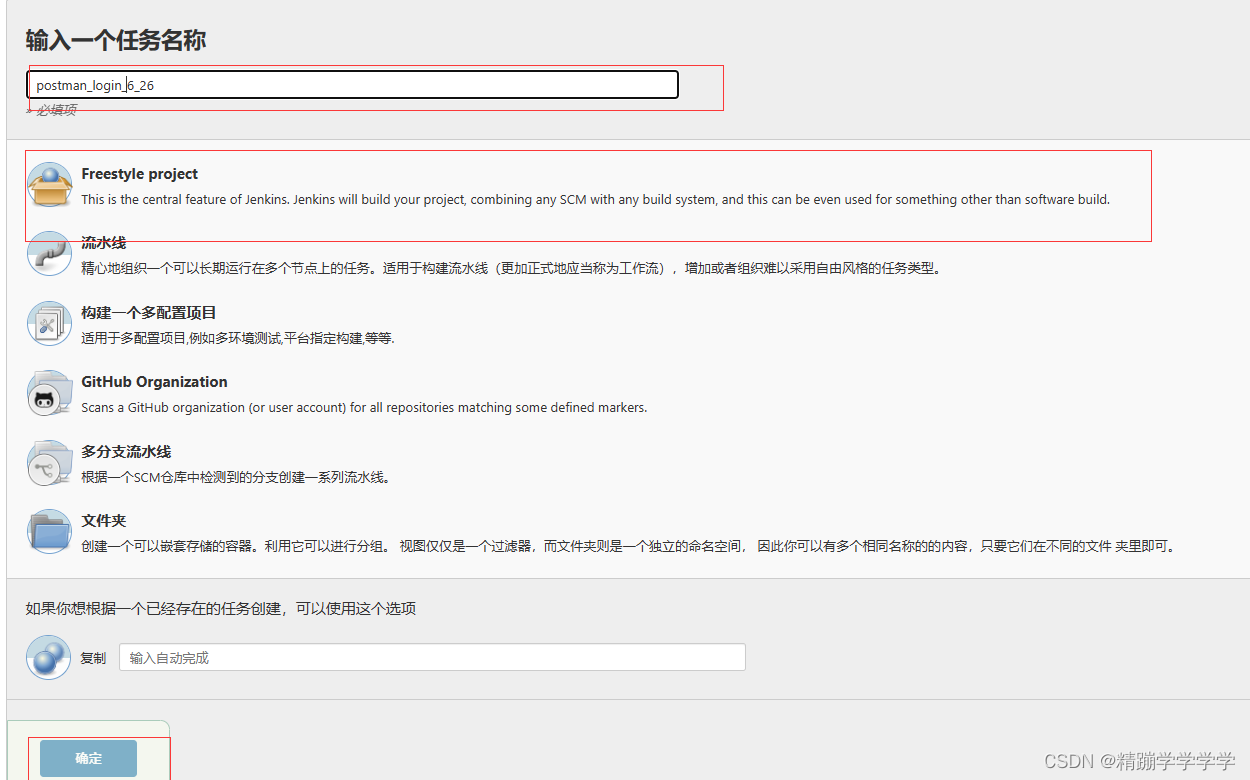Click the 构建一个多配置项目 icon

point(49,323)
